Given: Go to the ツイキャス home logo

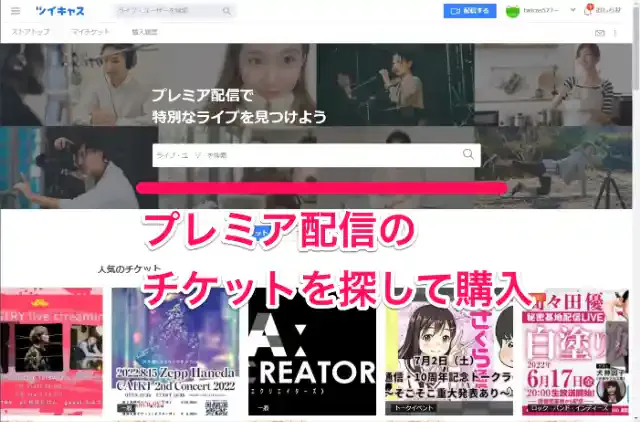Looking at the screenshot, I should coord(60,11).
